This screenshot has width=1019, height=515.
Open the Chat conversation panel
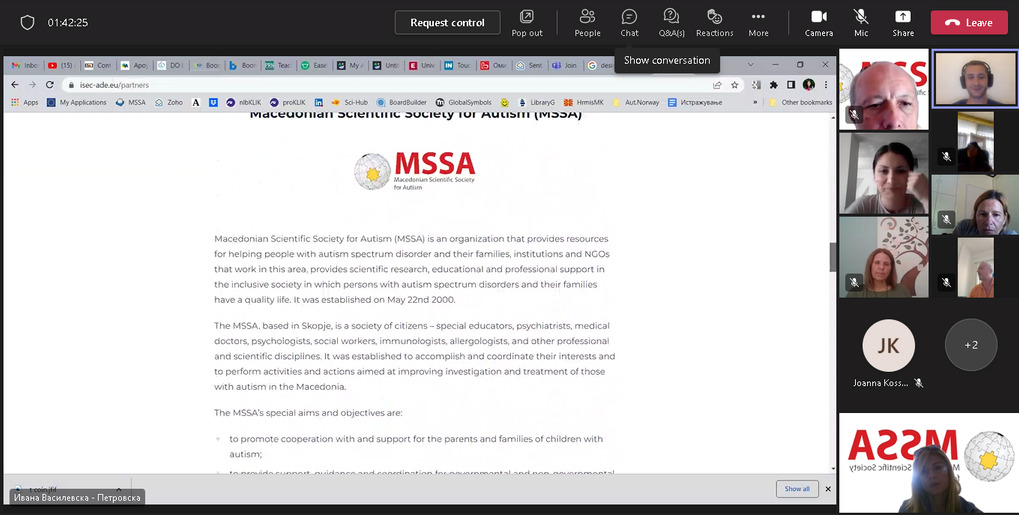click(x=629, y=22)
